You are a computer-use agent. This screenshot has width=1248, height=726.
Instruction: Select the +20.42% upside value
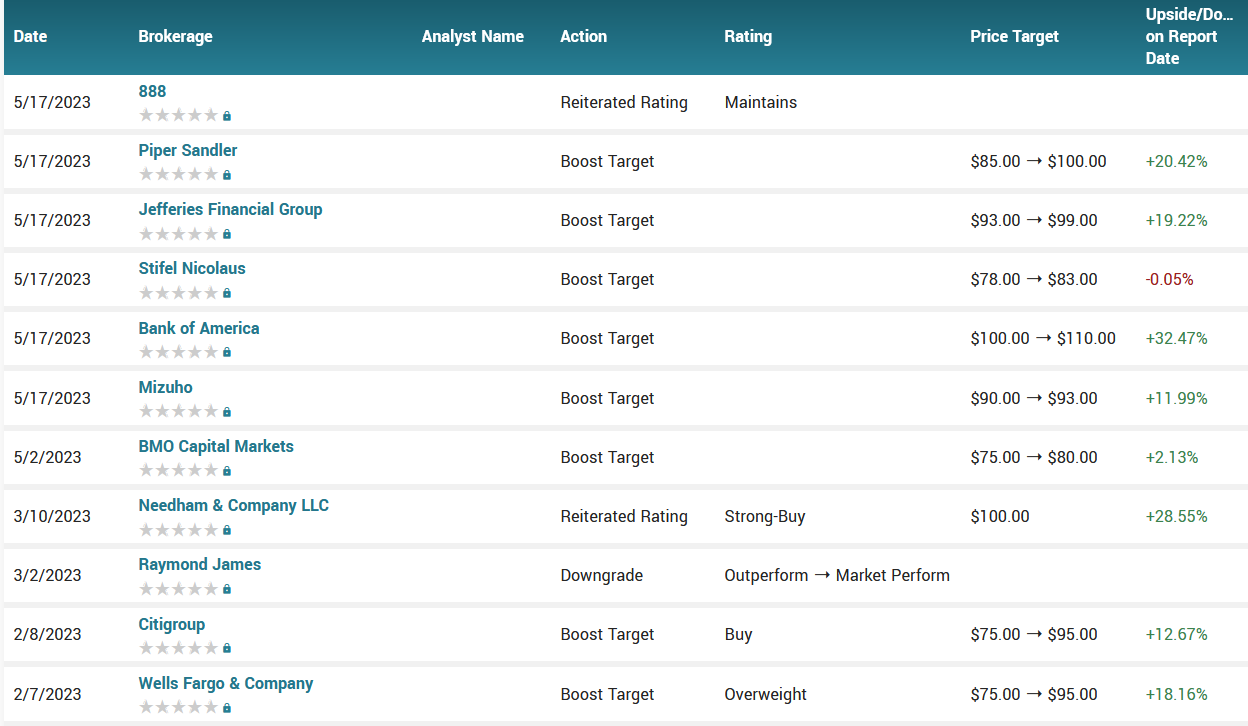click(1177, 161)
